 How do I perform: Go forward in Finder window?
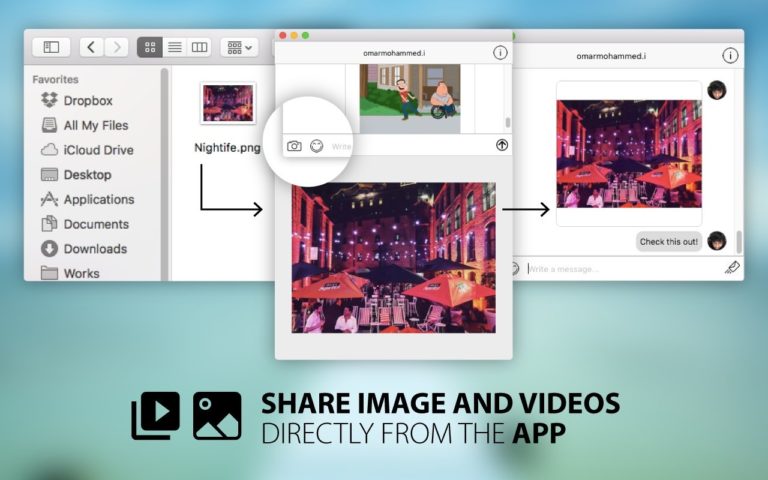(x=117, y=47)
